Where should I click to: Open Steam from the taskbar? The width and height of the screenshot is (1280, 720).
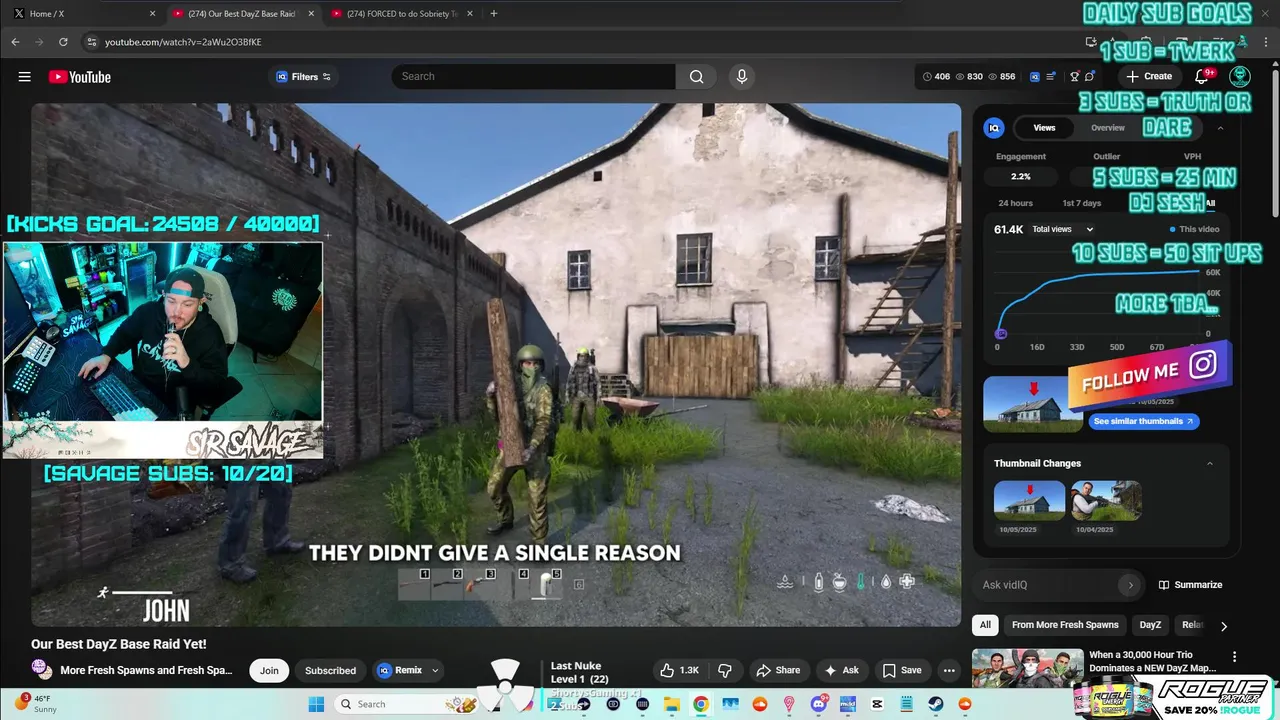936,704
